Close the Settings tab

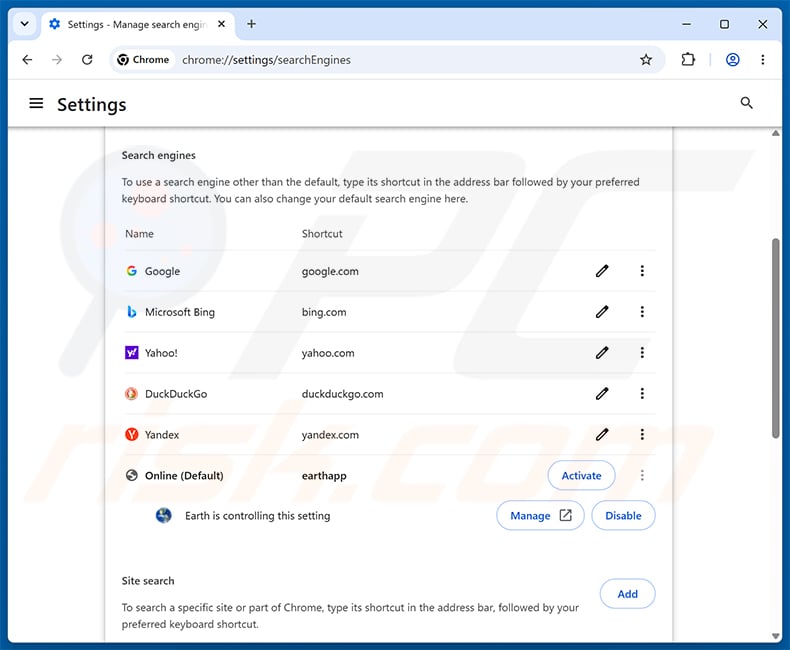221,24
